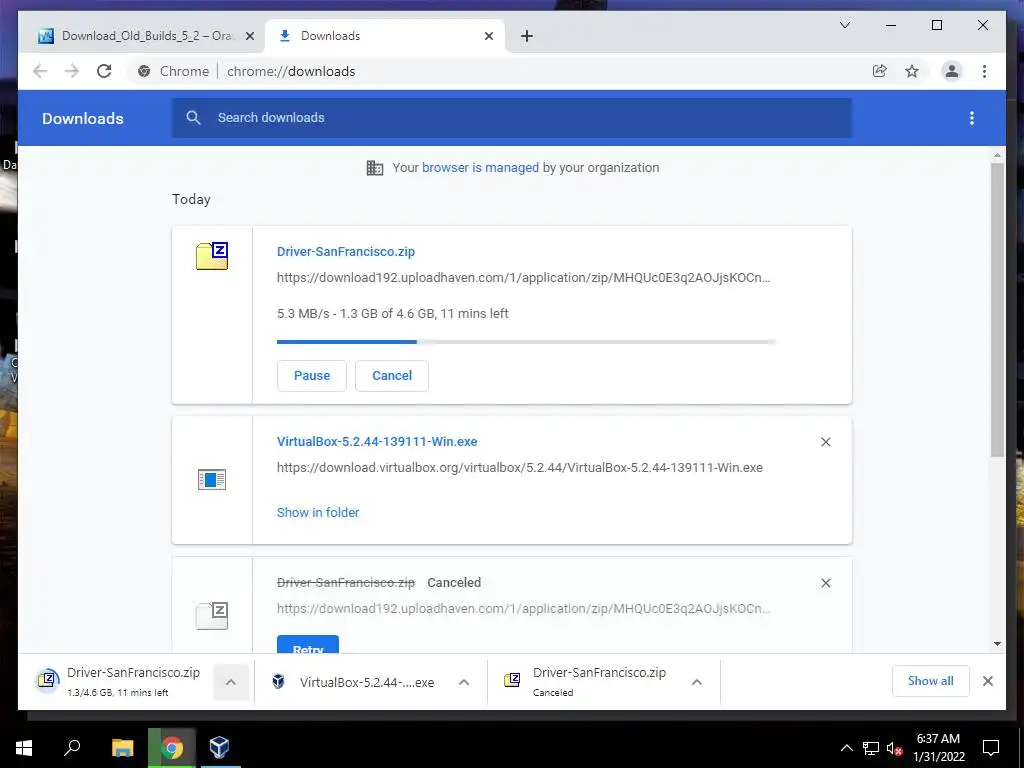Cancel the Driver-SanFrancisco.zip download

tap(392, 376)
